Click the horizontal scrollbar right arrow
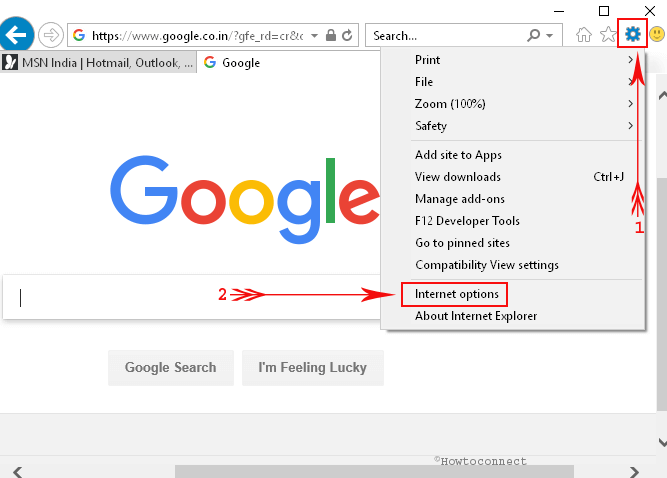667x478 pixels. click(634, 472)
